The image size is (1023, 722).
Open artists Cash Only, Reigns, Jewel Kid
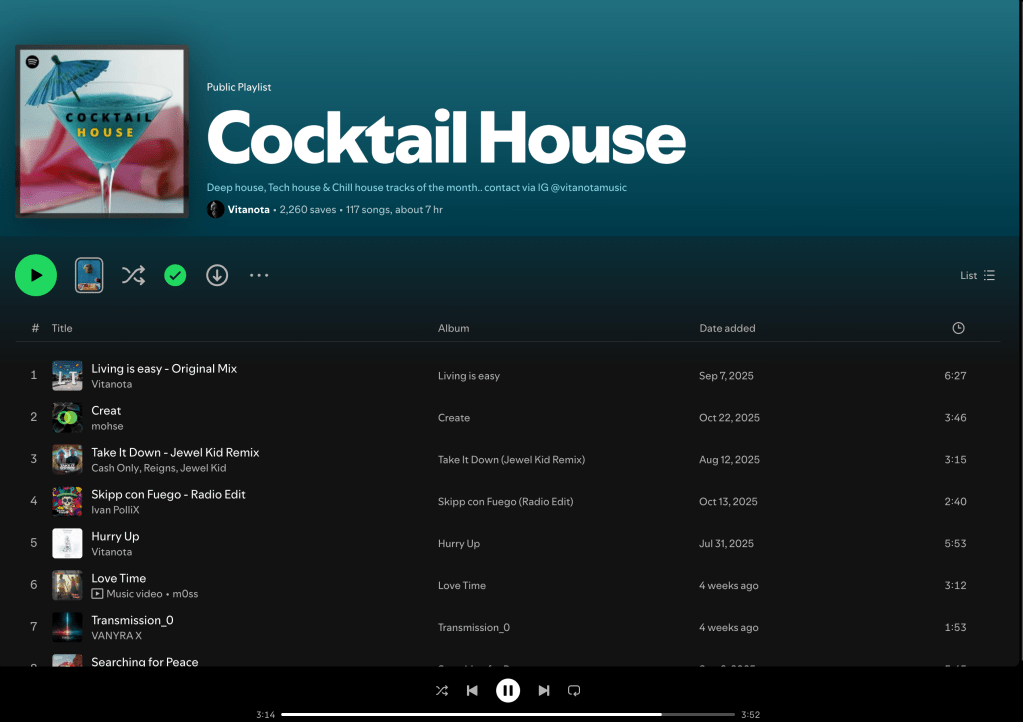click(159, 468)
